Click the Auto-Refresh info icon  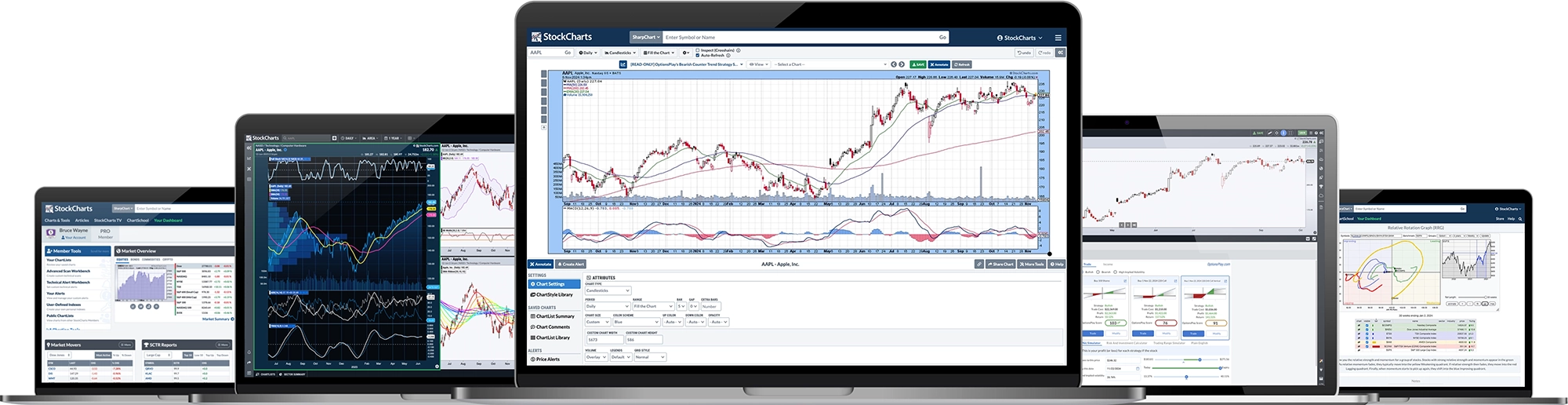(728, 56)
